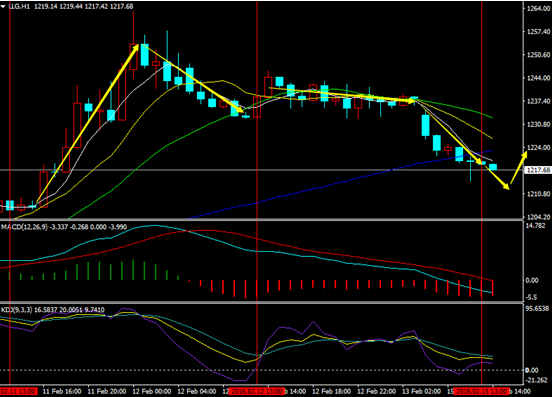Click the MACD scale value -5.5

point(532,297)
